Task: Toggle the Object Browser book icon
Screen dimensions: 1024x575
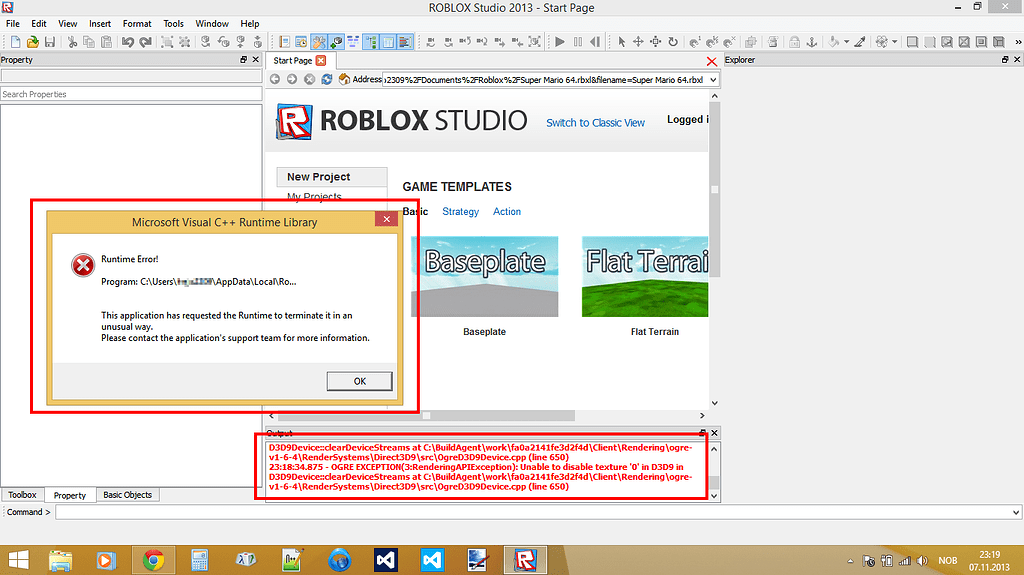Action: click(x=285, y=42)
